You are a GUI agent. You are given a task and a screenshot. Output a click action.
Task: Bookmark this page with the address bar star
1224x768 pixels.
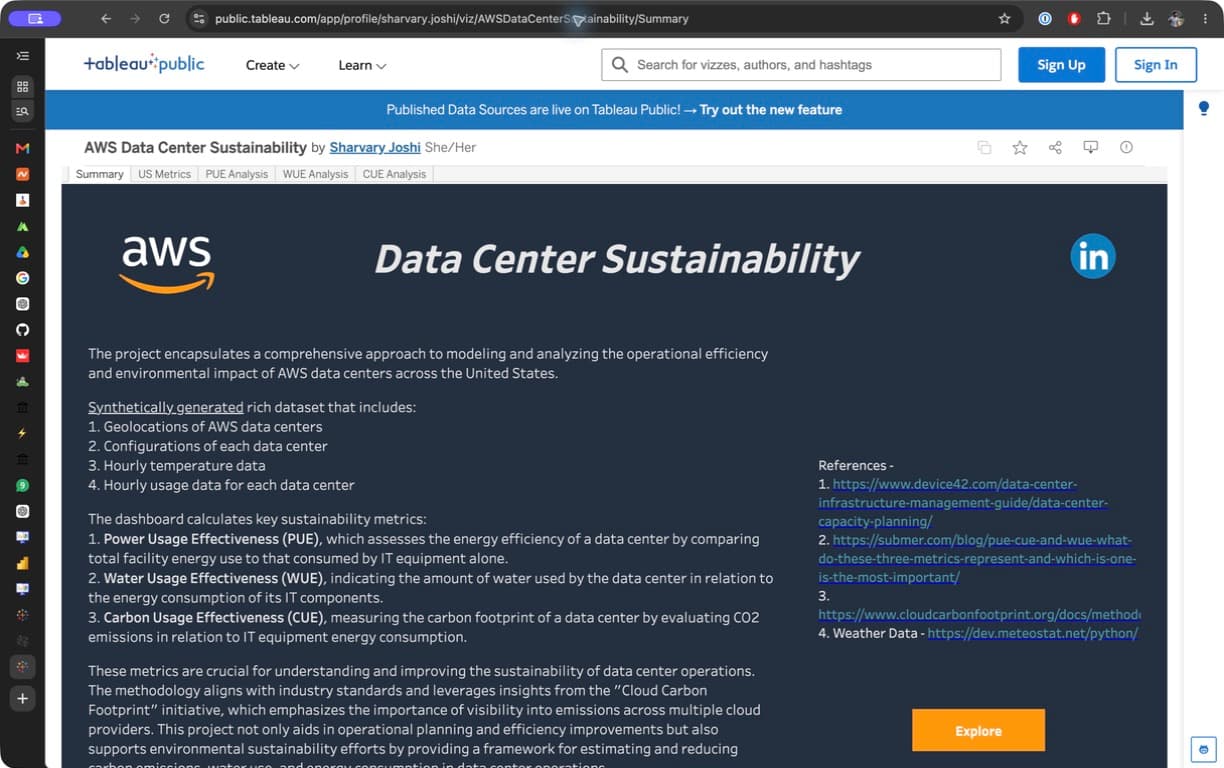1004,19
